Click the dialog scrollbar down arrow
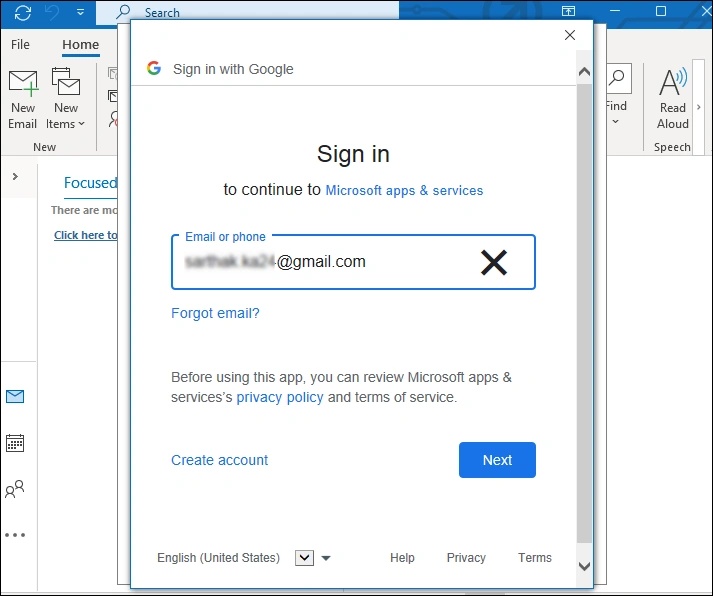The height and width of the screenshot is (596, 713). pos(584,566)
